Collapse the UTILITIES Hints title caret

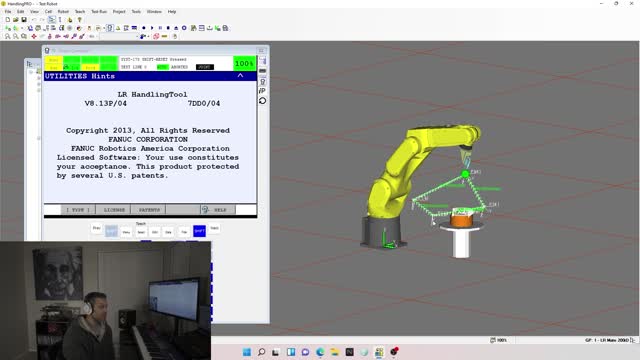pos(240,76)
